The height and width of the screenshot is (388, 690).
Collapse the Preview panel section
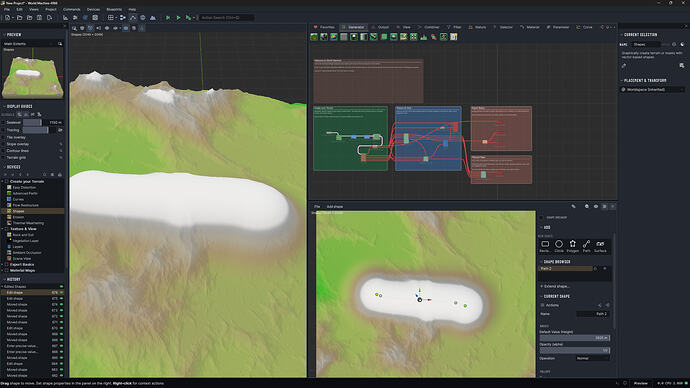point(4,34)
